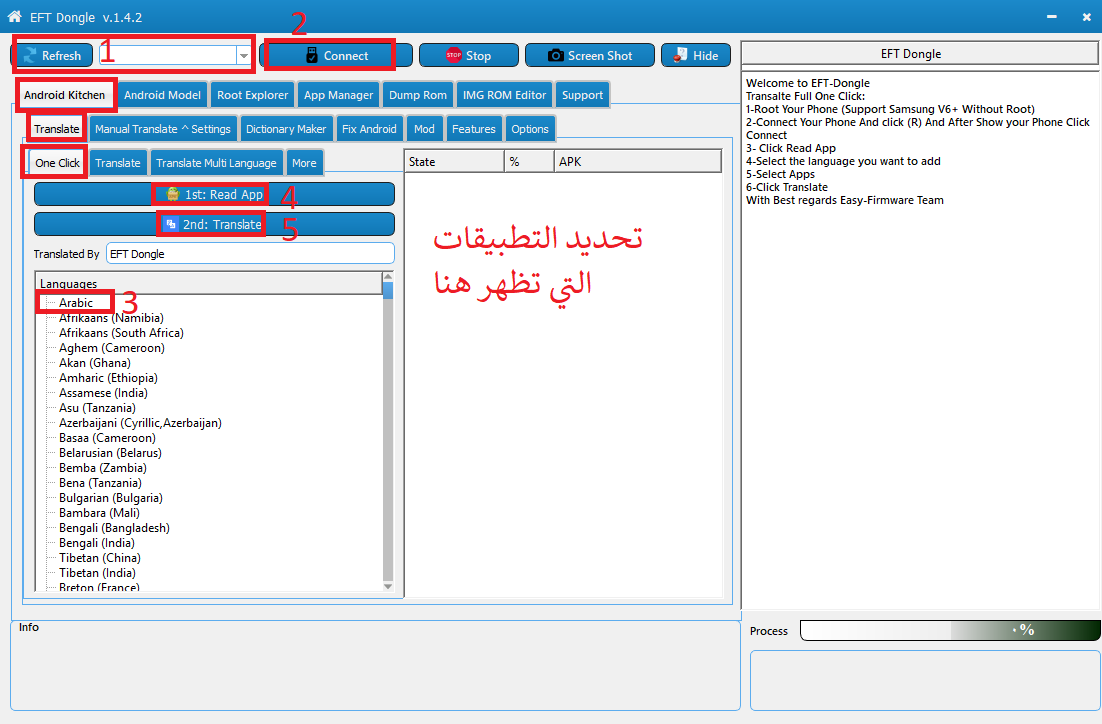Image resolution: width=1102 pixels, height=724 pixels.
Task: Select Aghem (Cameroon) language
Action: pyautogui.click(x=112, y=348)
